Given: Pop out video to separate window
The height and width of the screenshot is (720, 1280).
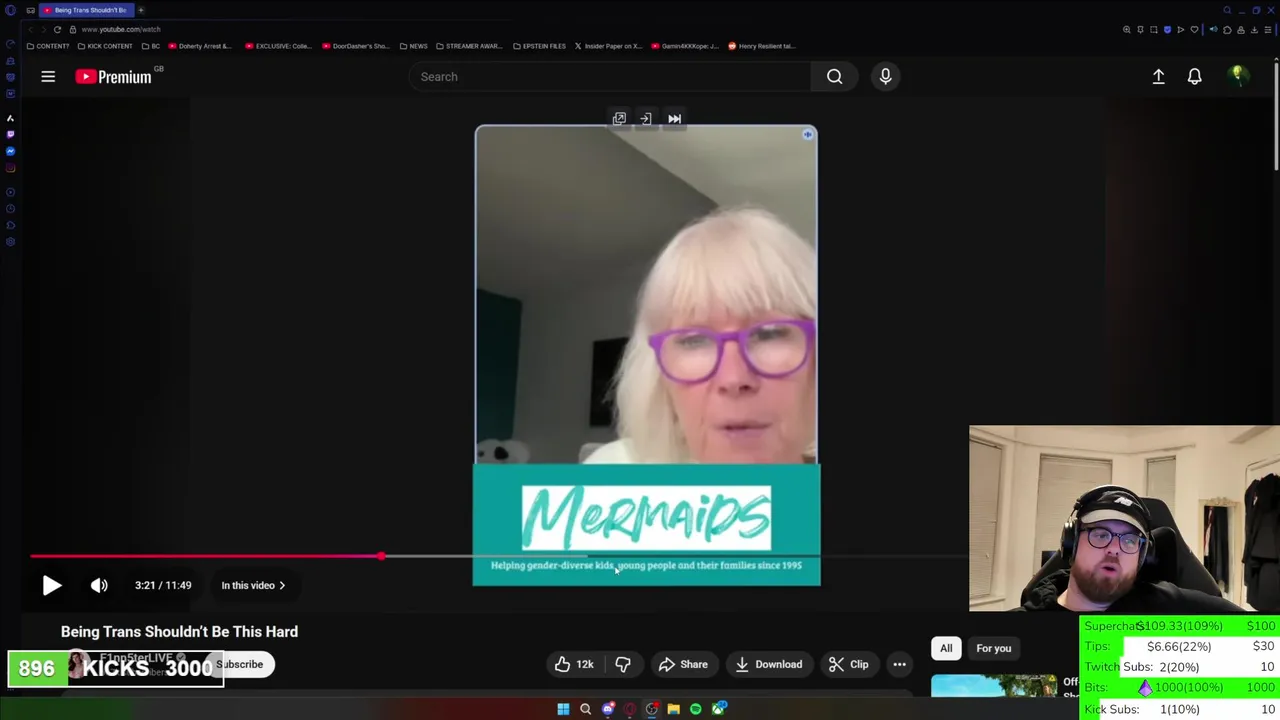Looking at the screenshot, I should 619,119.
